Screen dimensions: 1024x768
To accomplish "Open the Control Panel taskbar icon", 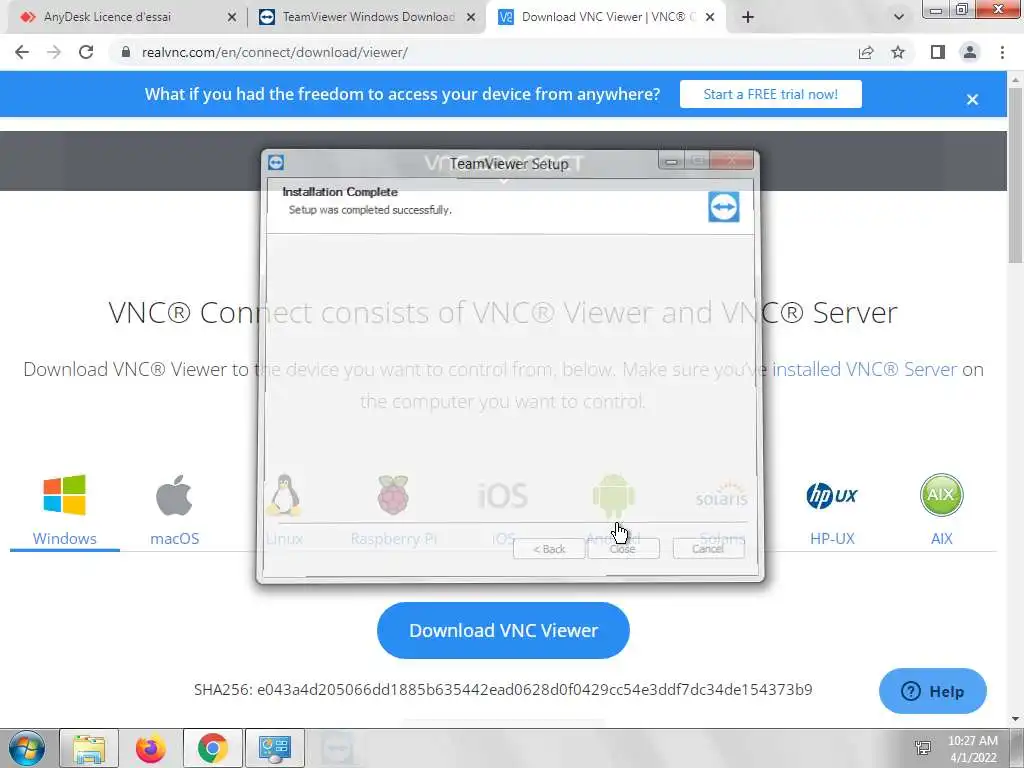I will [275, 748].
